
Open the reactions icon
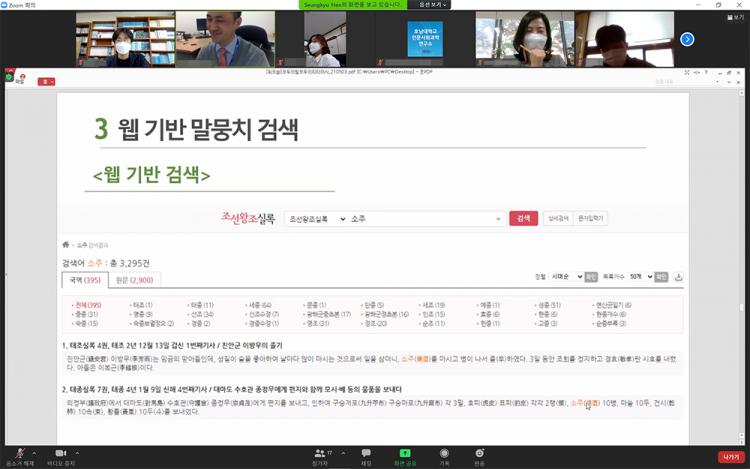tap(480, 453)
